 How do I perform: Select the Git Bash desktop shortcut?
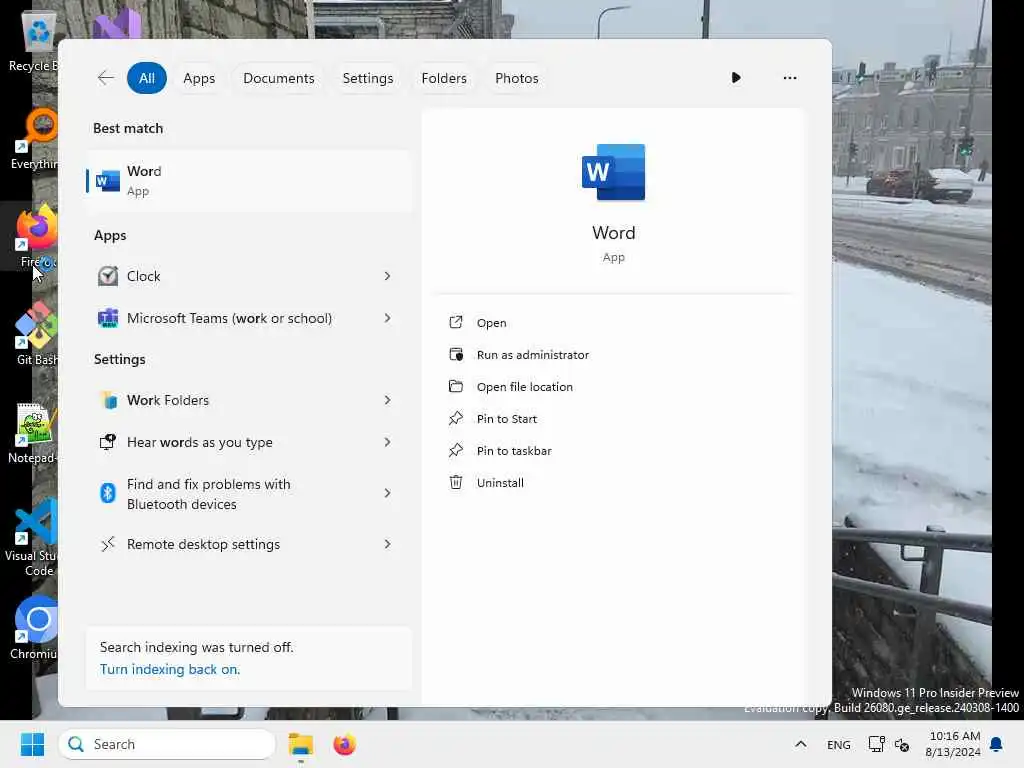(36, 334)
